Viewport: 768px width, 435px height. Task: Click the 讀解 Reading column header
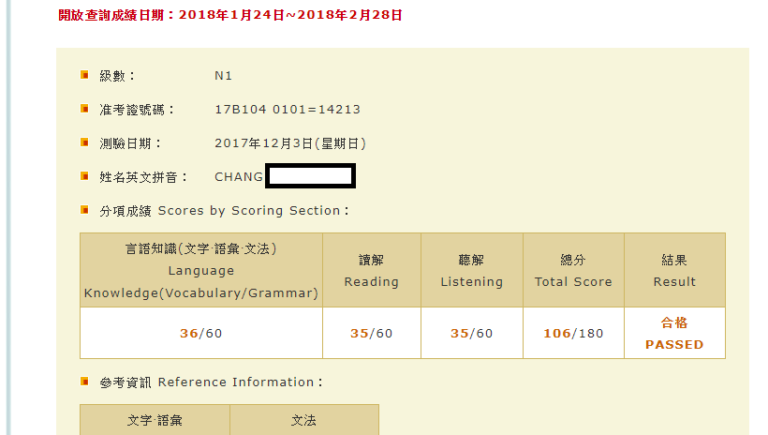pos(371,270)
